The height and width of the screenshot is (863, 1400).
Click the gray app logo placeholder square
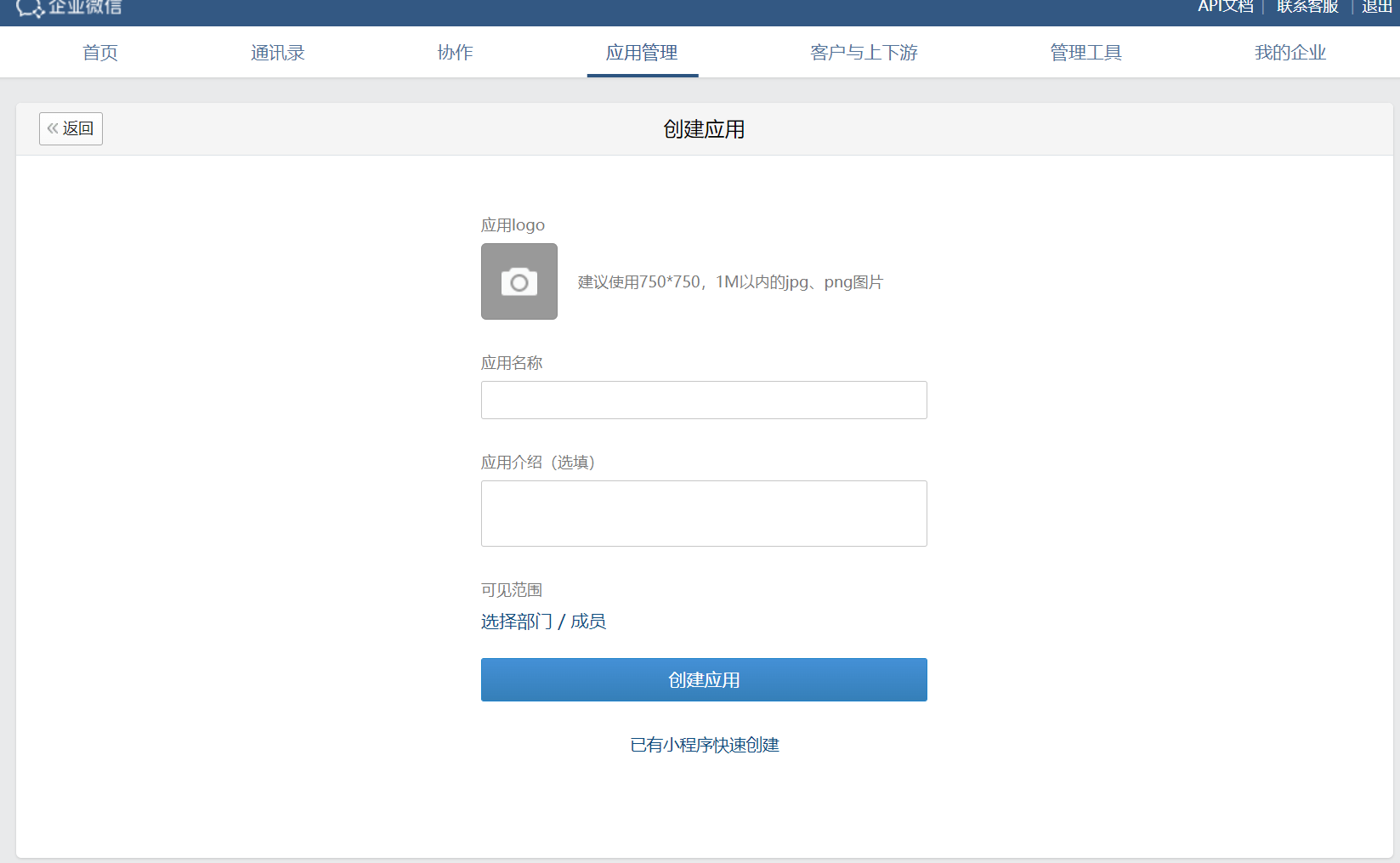(x=519, y=281)
